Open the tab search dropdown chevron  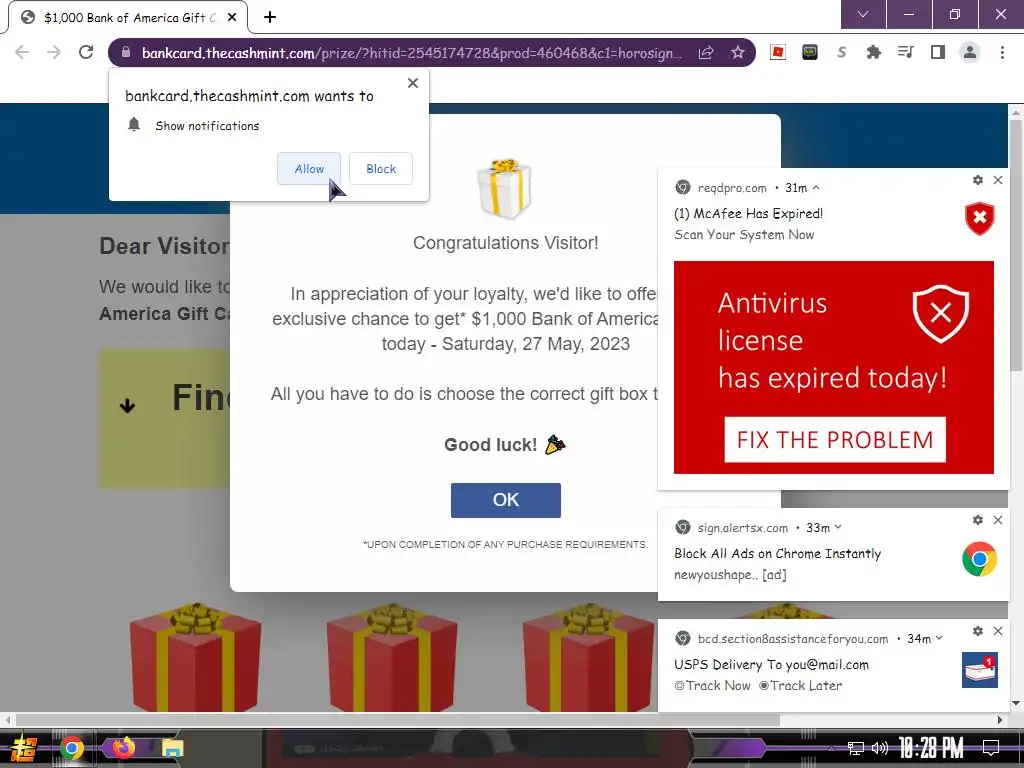coord(863,14)
